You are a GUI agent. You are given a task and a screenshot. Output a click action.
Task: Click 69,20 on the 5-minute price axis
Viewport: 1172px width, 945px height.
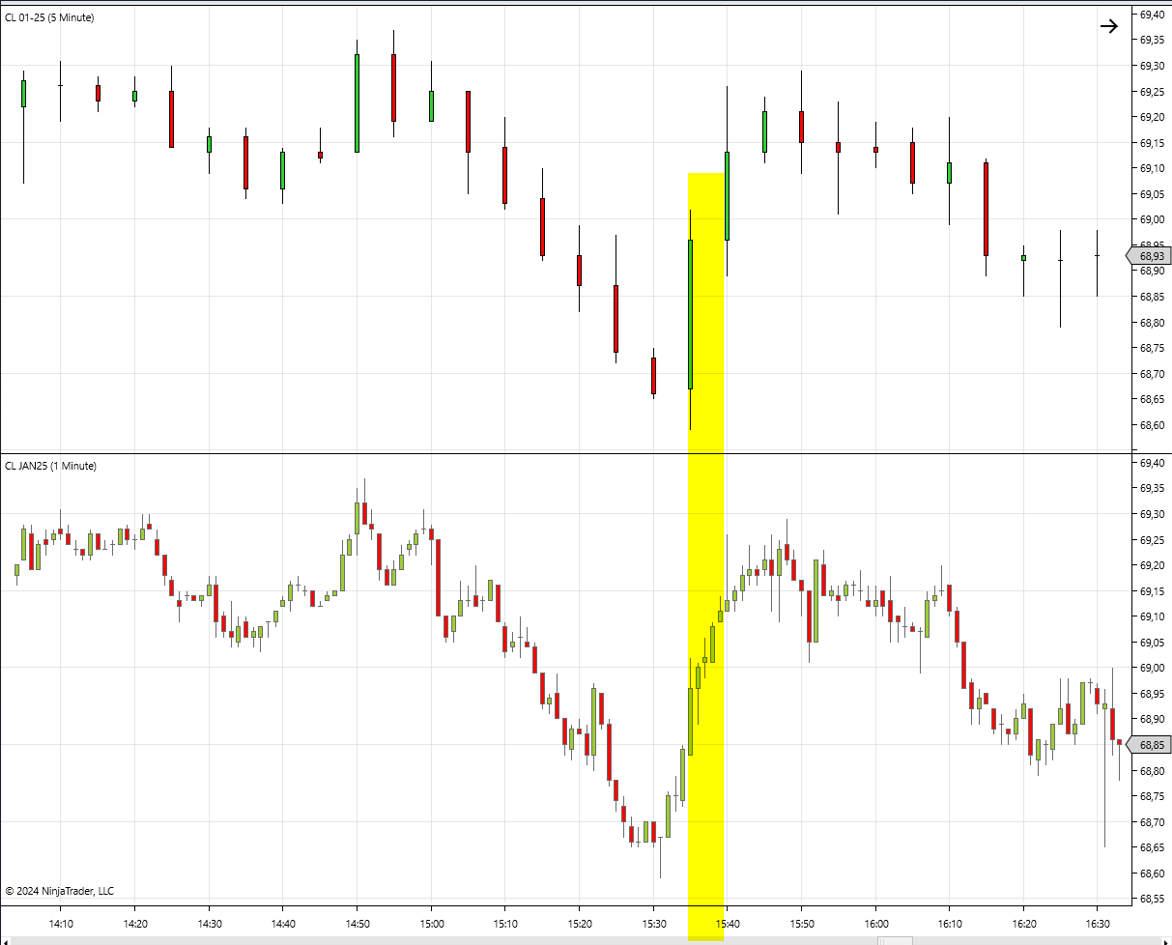point(1152,117)
